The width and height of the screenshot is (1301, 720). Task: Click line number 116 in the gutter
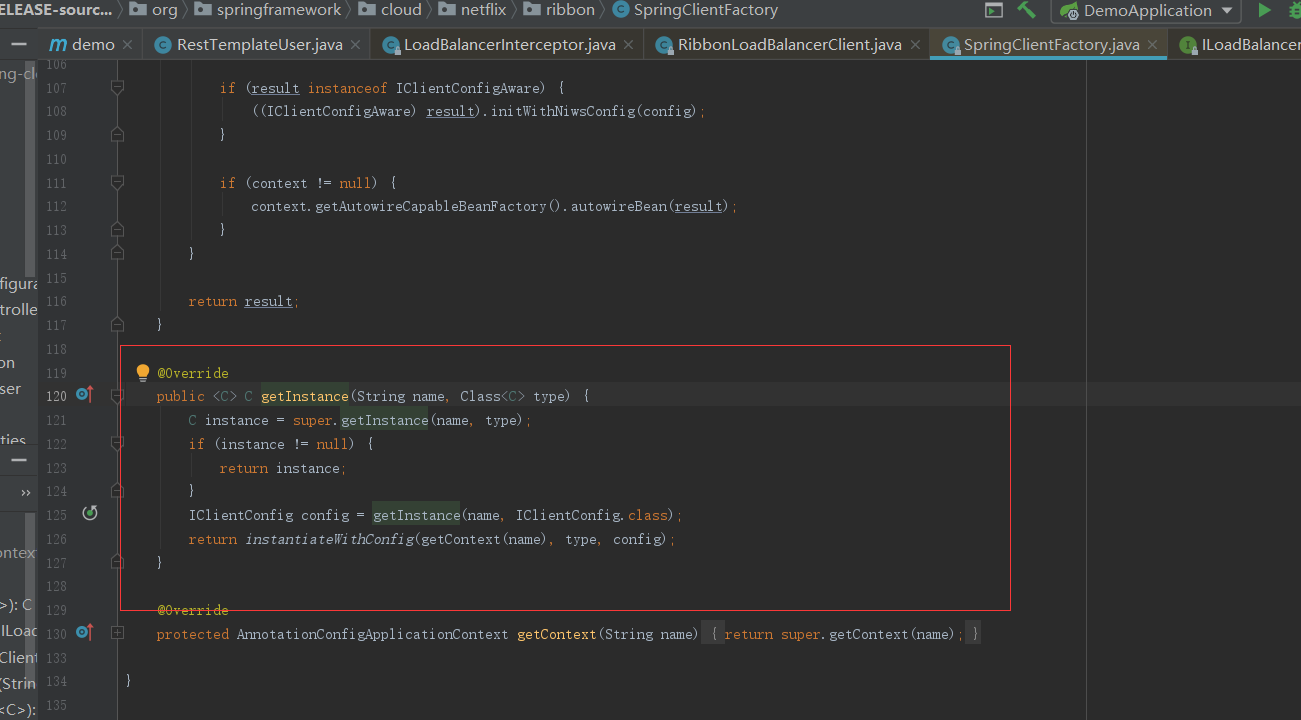click(56, 301)
